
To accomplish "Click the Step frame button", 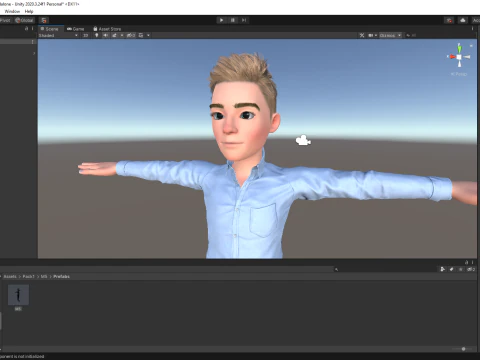I will pos(244,20).
